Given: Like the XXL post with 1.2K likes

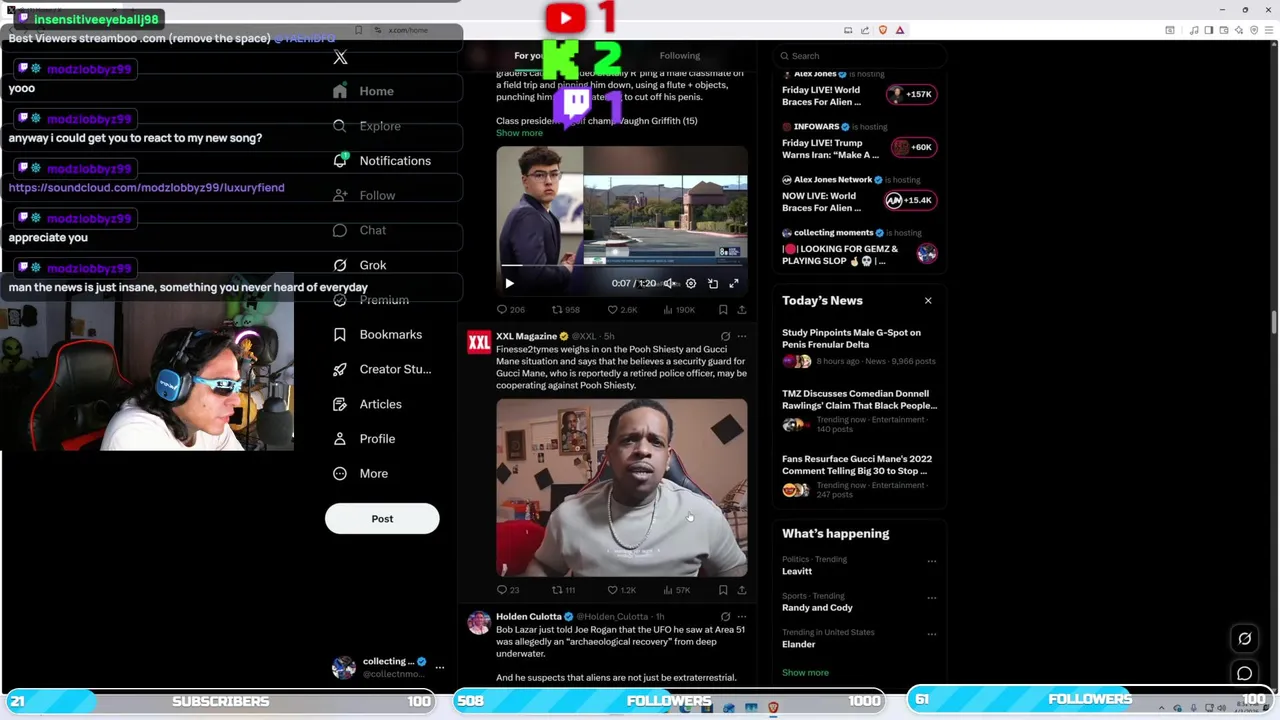Looking at the screenshot, I should pos(622,590).
